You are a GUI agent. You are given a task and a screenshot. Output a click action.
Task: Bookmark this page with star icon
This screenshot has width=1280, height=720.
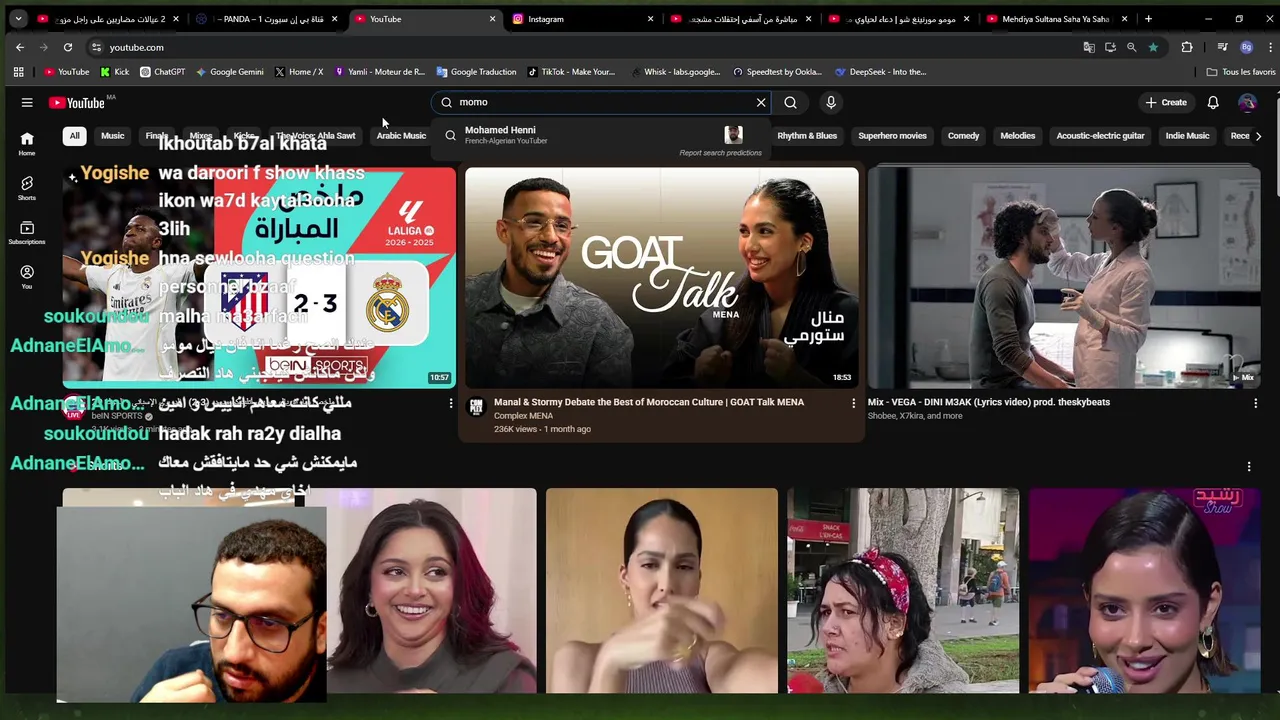[1153, 47]
